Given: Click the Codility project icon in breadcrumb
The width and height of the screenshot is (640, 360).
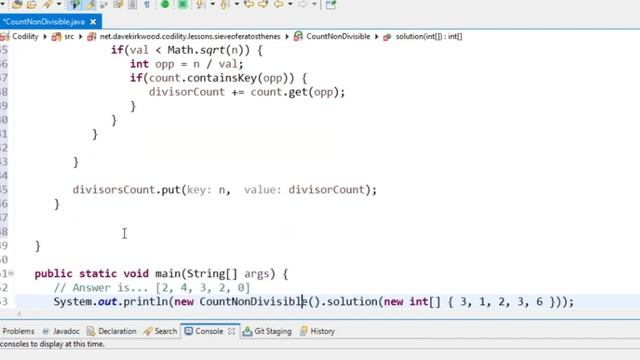Looking at the screenshot, I should [5, 36].
